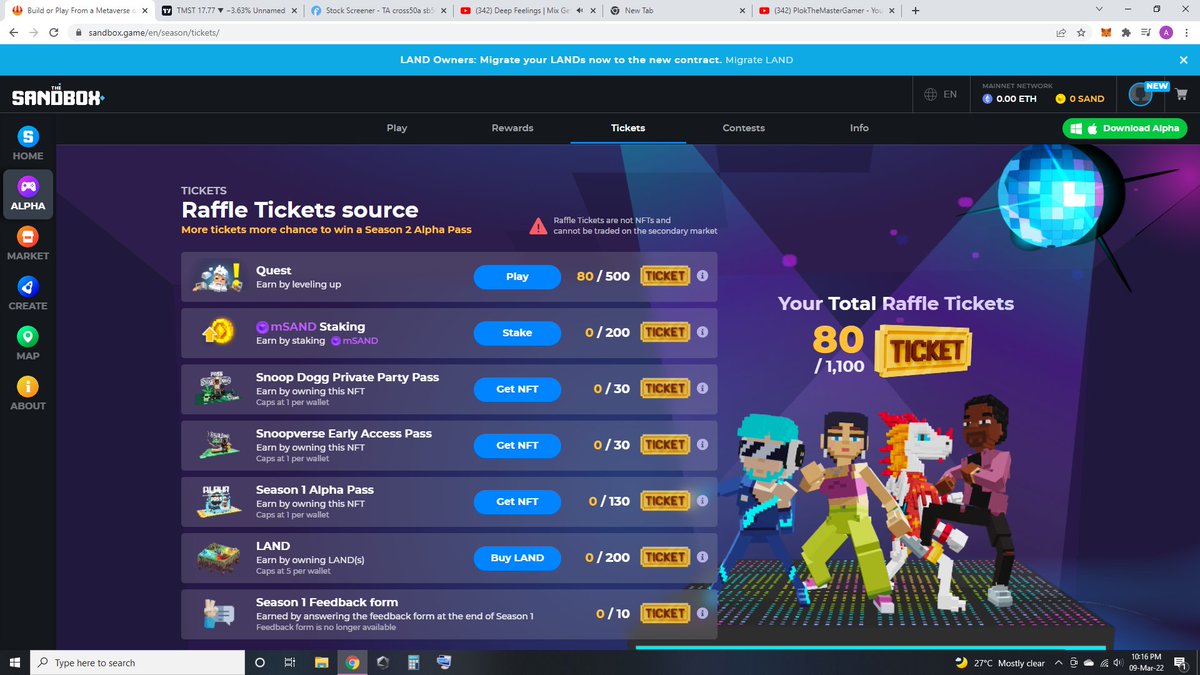The width and height of the screenshot is (1200, 675).
Task: Click the Windows search box
Action: pyautogui.click(x=136, y=662)
